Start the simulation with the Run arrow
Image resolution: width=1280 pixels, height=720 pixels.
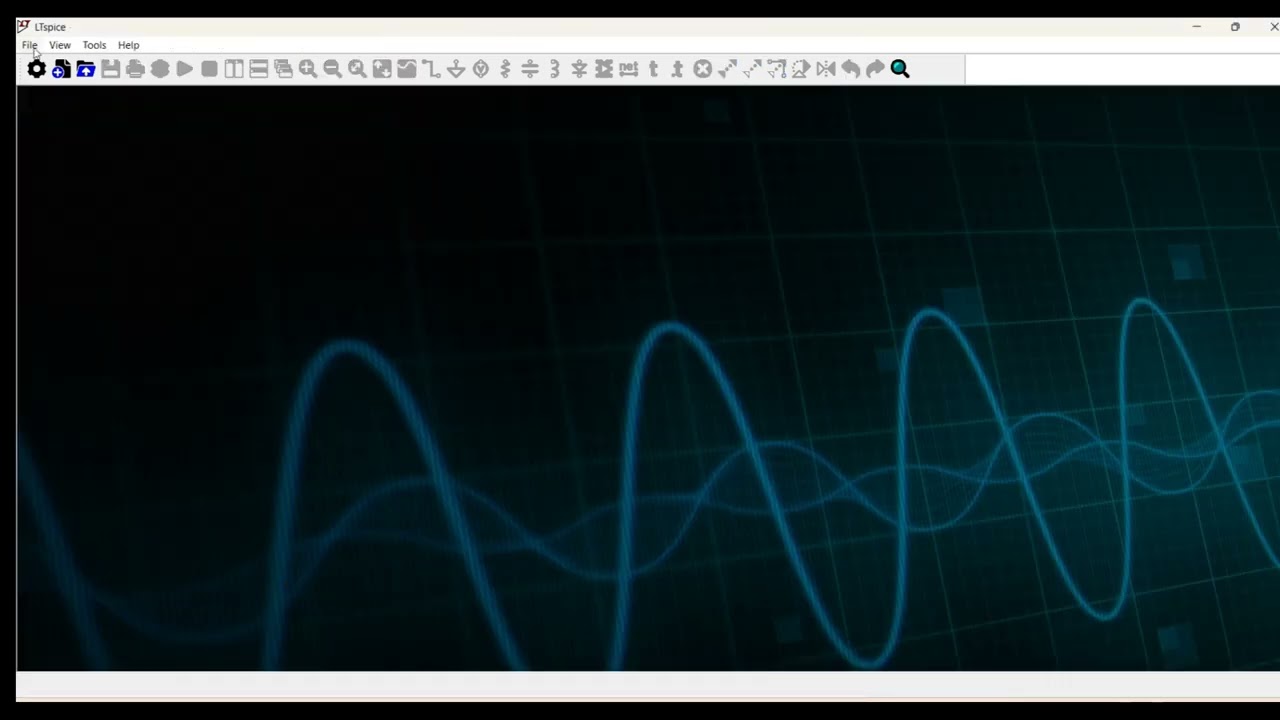pos(185,69)
